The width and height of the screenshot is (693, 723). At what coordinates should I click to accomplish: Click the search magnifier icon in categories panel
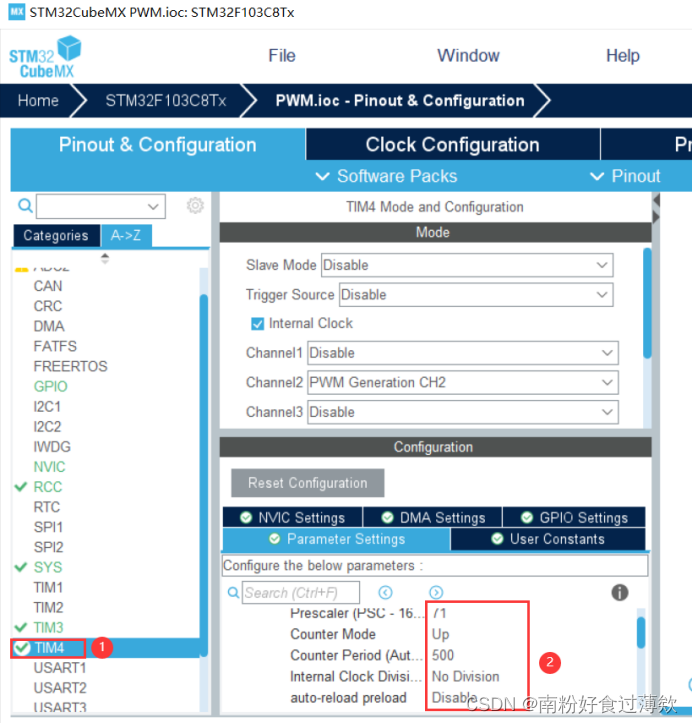25,206
